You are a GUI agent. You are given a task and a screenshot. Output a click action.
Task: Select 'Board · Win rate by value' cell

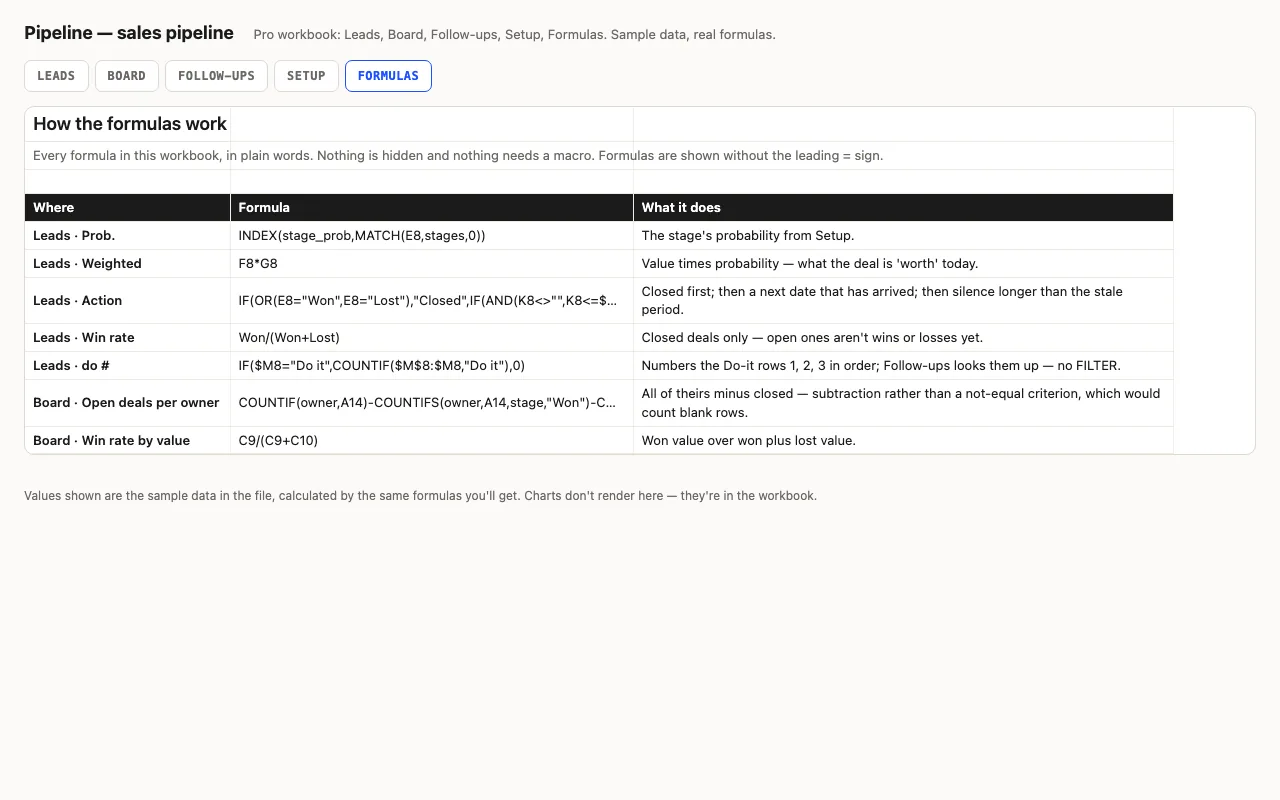128,440
